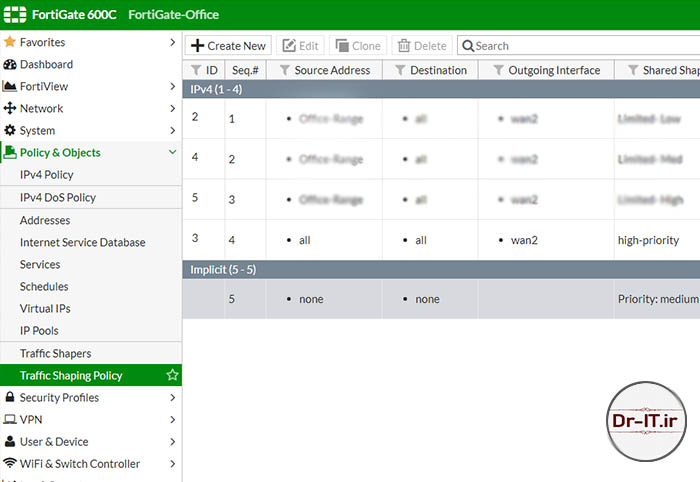Screen dimensions: 700x482
Task: Click the Security Profiles lock icon
Action: 10,397
